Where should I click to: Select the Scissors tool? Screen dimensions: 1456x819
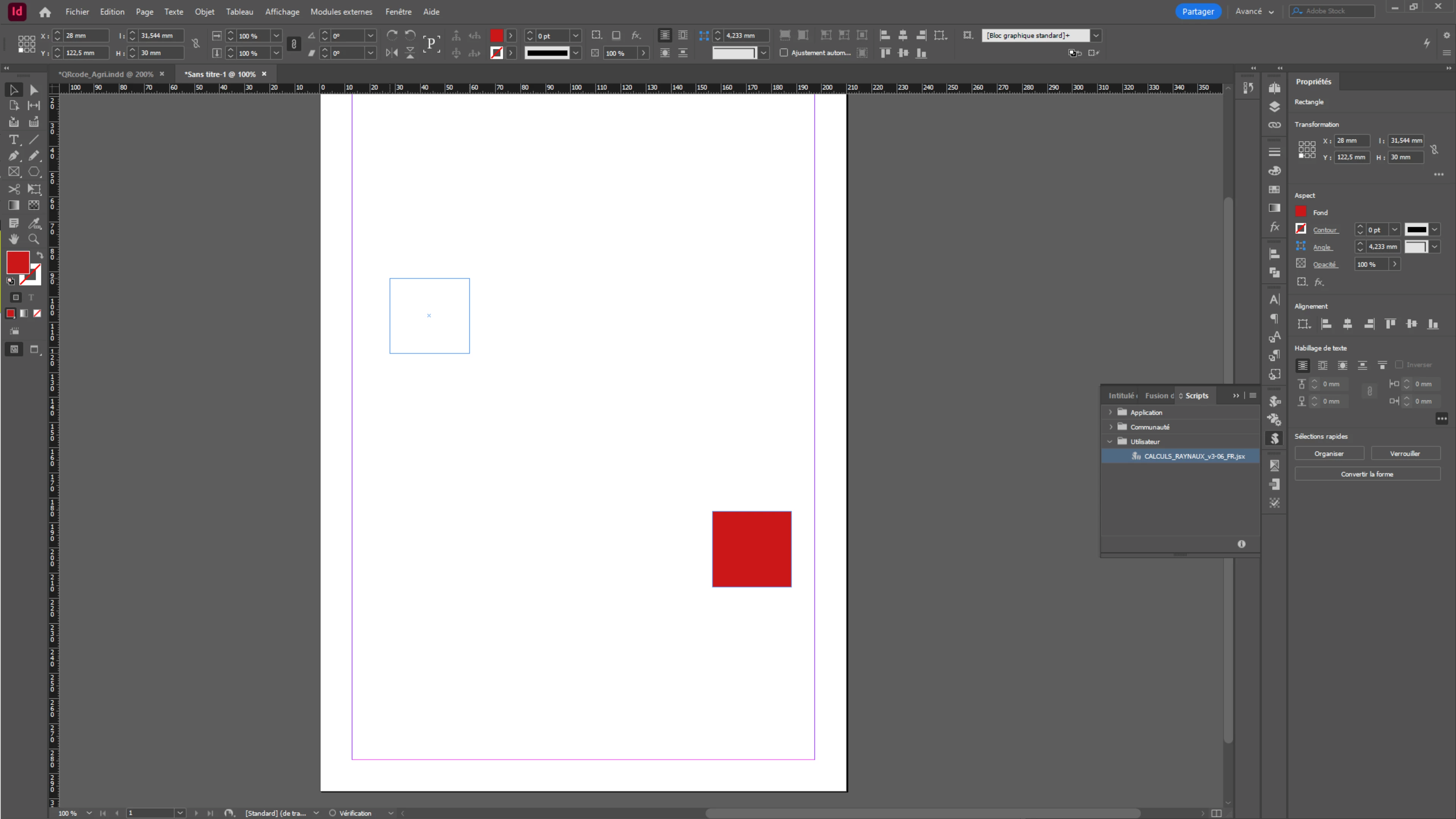click(14, 189)
